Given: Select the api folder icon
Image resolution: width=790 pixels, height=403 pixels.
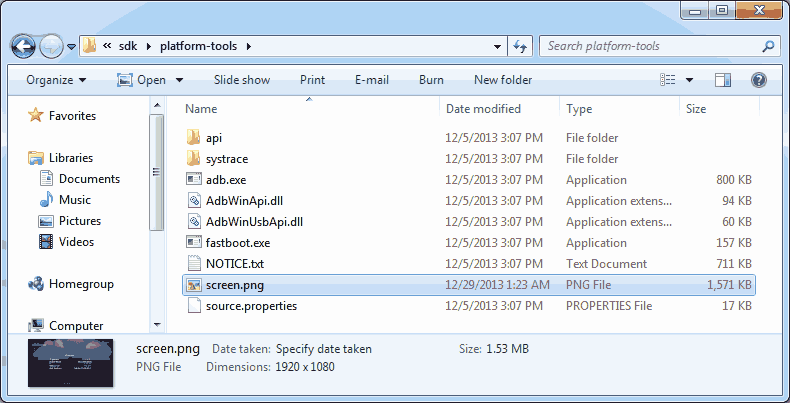Looking at the screenshot, I should (x=193, y=137).
